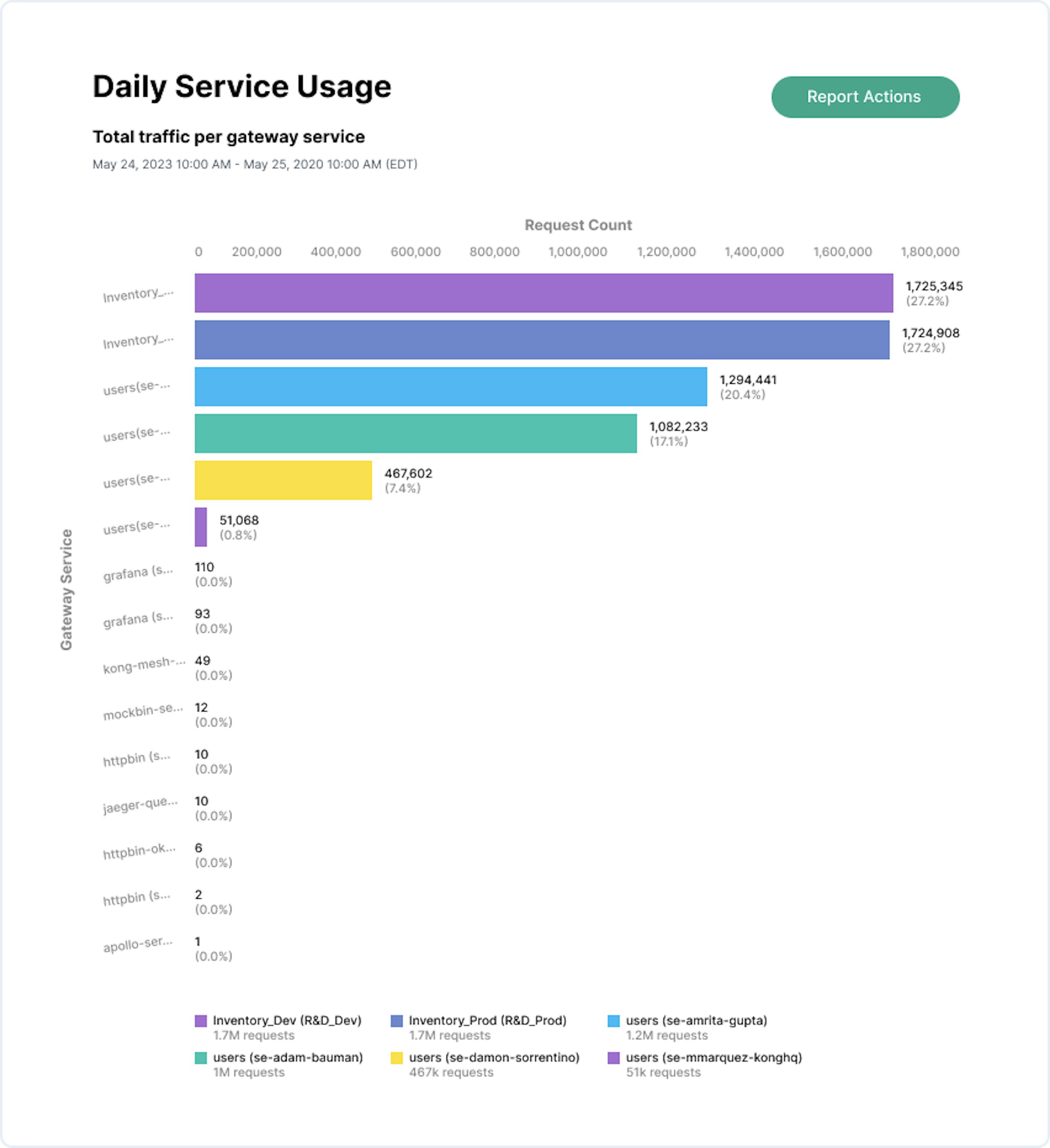1050x1148 pixels.
Task: Select the 1,724,908 requests bar
Action: (541, 340)
